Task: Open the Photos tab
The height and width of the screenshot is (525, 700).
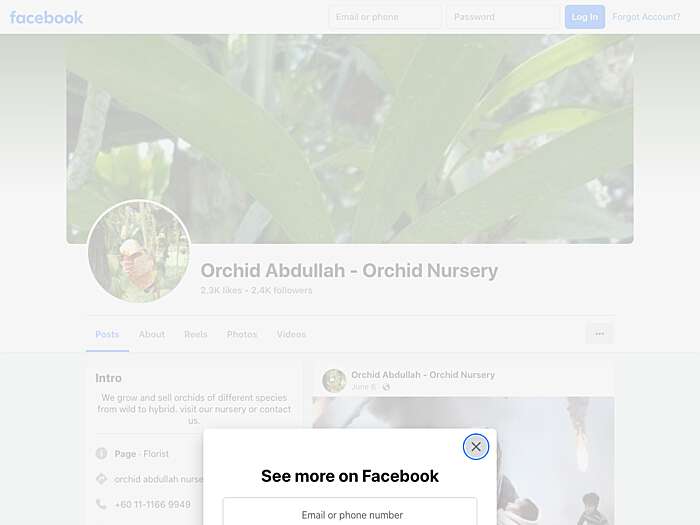Action: click(x=242, y=334)
